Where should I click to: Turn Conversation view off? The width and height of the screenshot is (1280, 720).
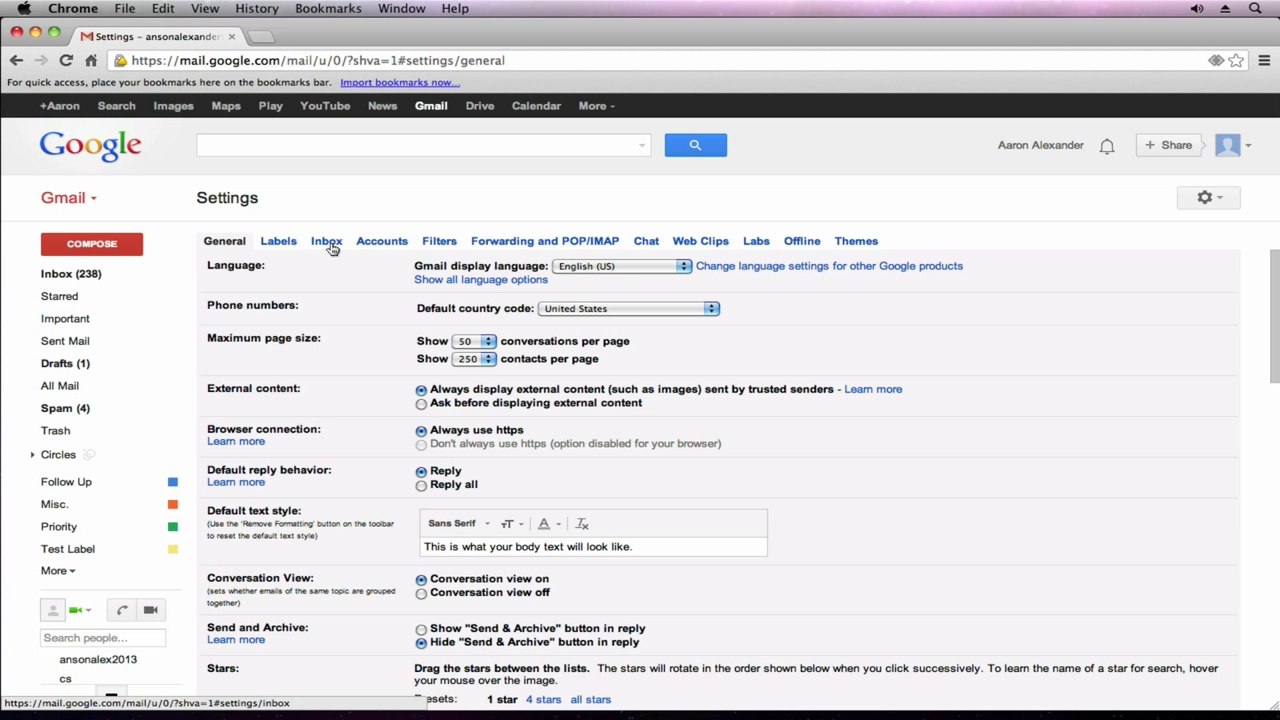click(x=421, y=594)
